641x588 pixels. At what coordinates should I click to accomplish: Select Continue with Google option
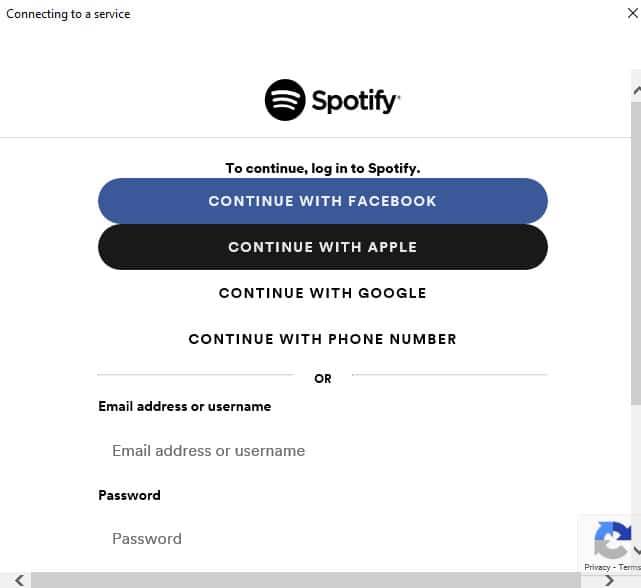[x=322, y=293]
